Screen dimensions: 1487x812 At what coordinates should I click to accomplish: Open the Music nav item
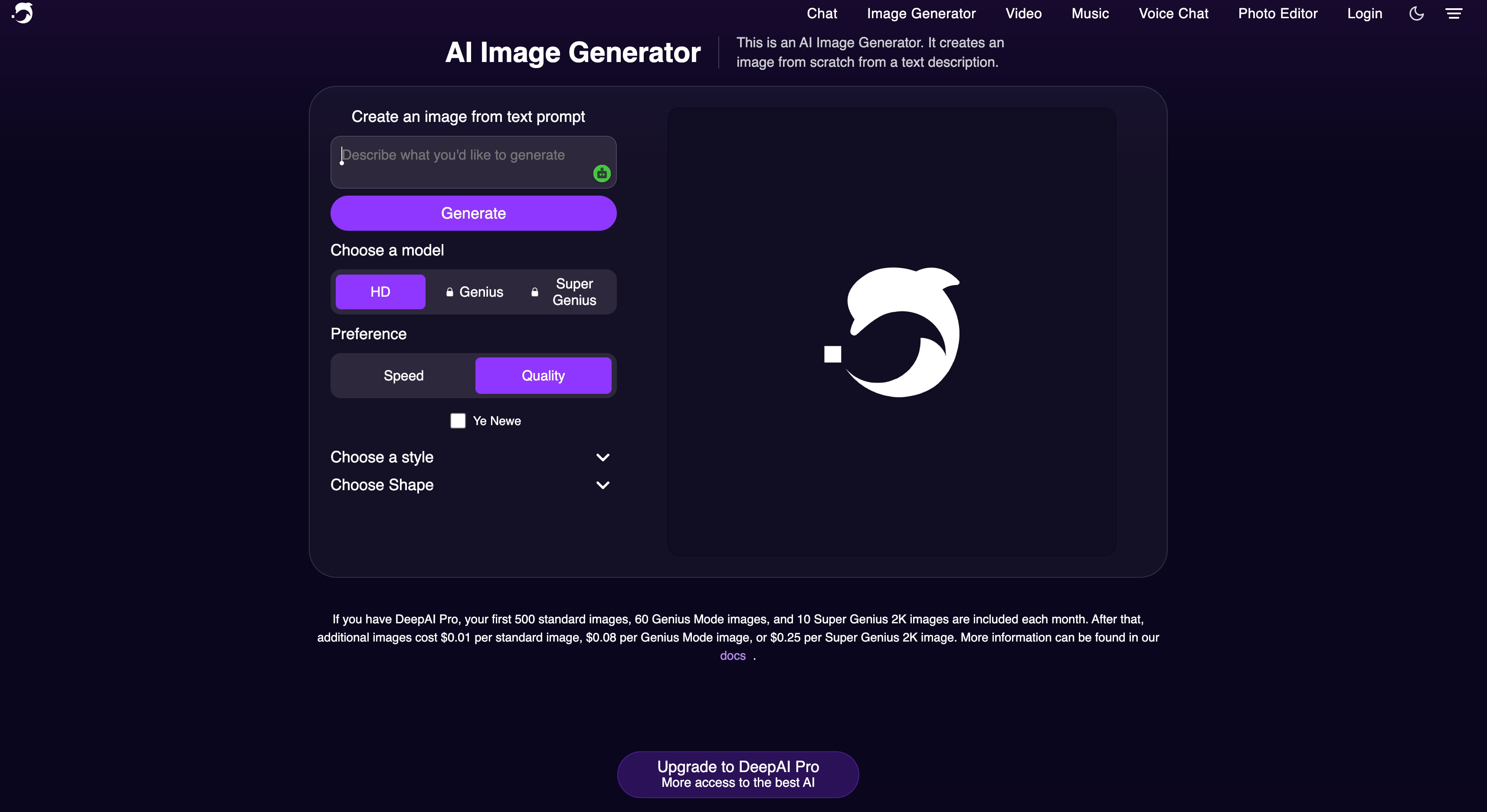pos(1090,13)
